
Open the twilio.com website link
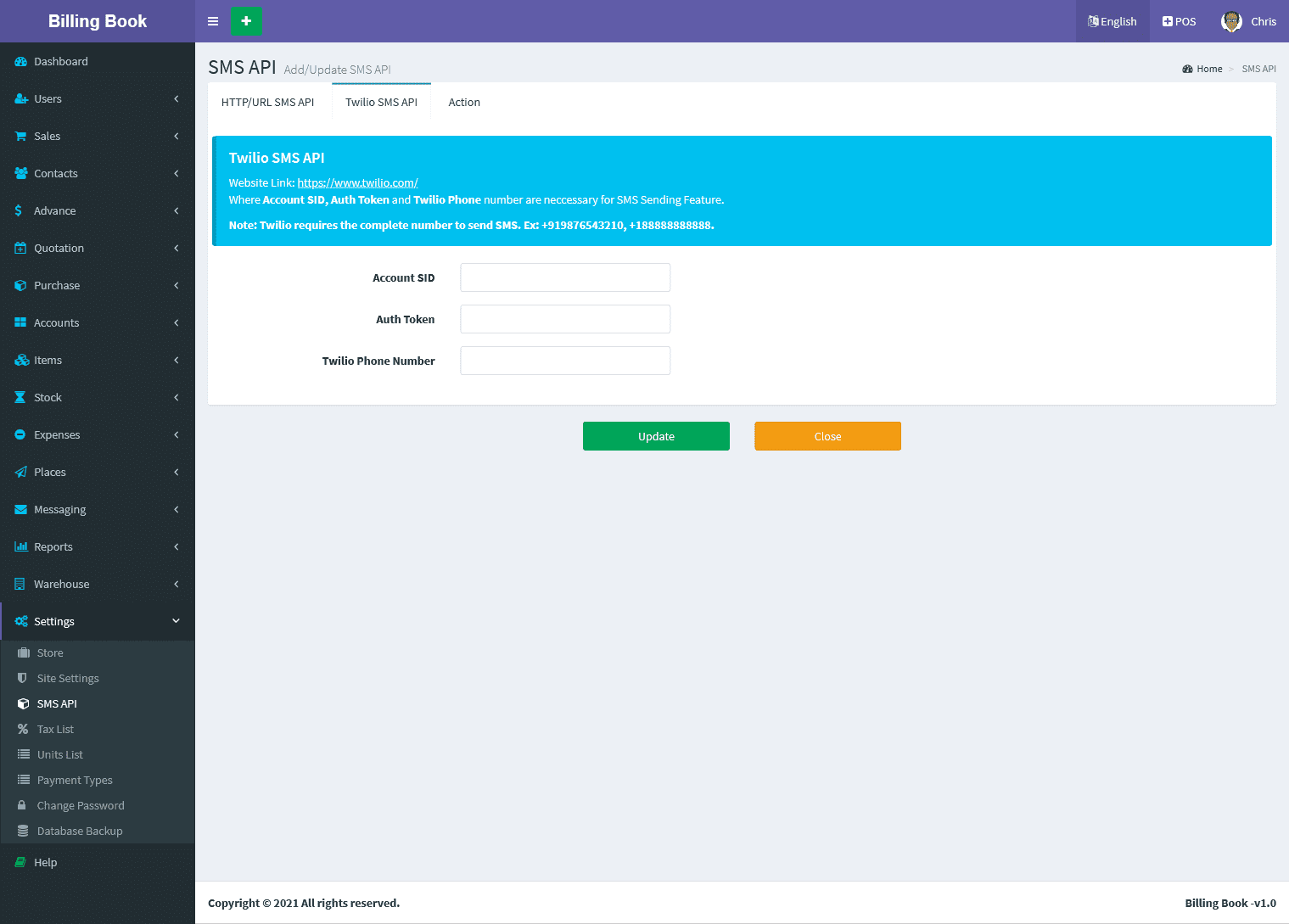[357, 183]
